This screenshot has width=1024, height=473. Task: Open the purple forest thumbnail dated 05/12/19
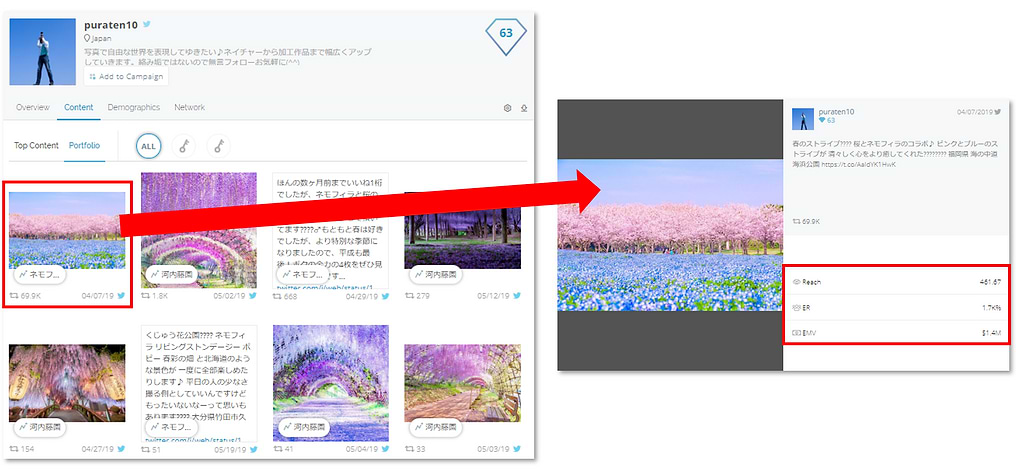462,230
